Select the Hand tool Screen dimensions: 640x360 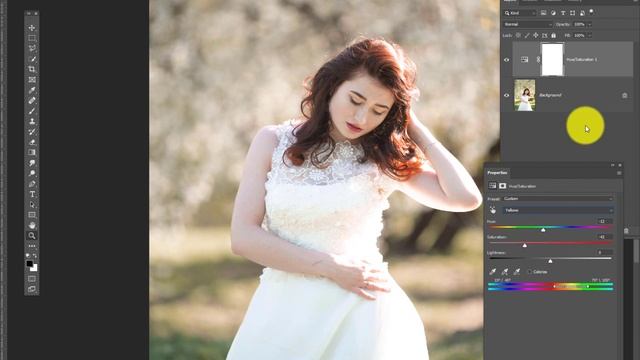coord(32,225)
